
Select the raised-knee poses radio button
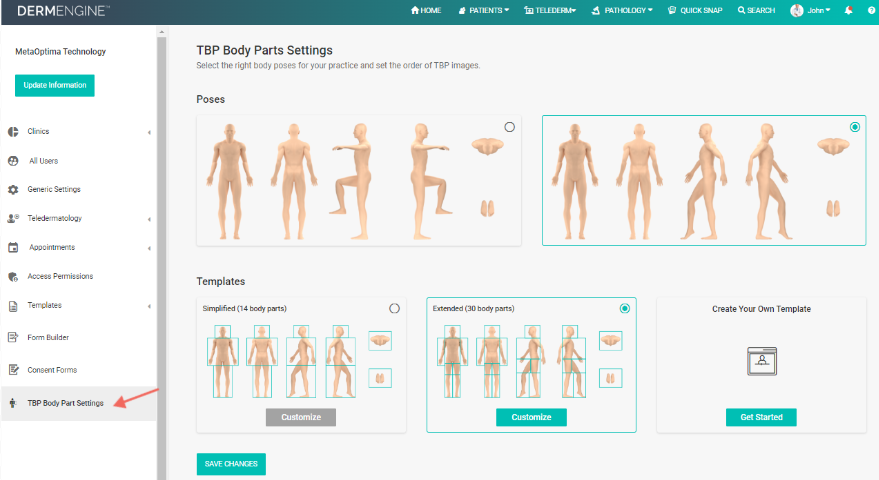(x=509, y=127)
